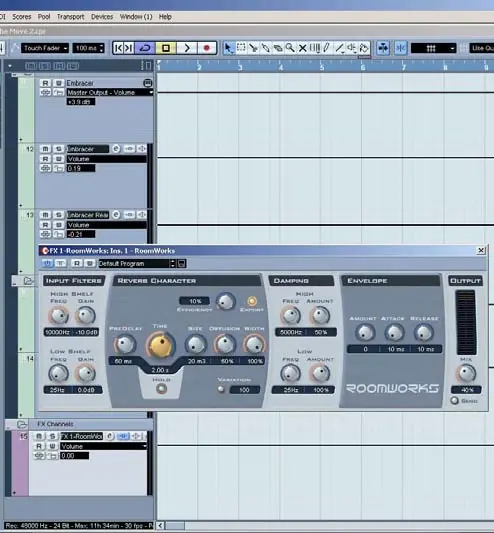Open Volume parameter dropdown on track 15
Image resolution: width=494 pixels, height=533 pixels.
(104, 446)
